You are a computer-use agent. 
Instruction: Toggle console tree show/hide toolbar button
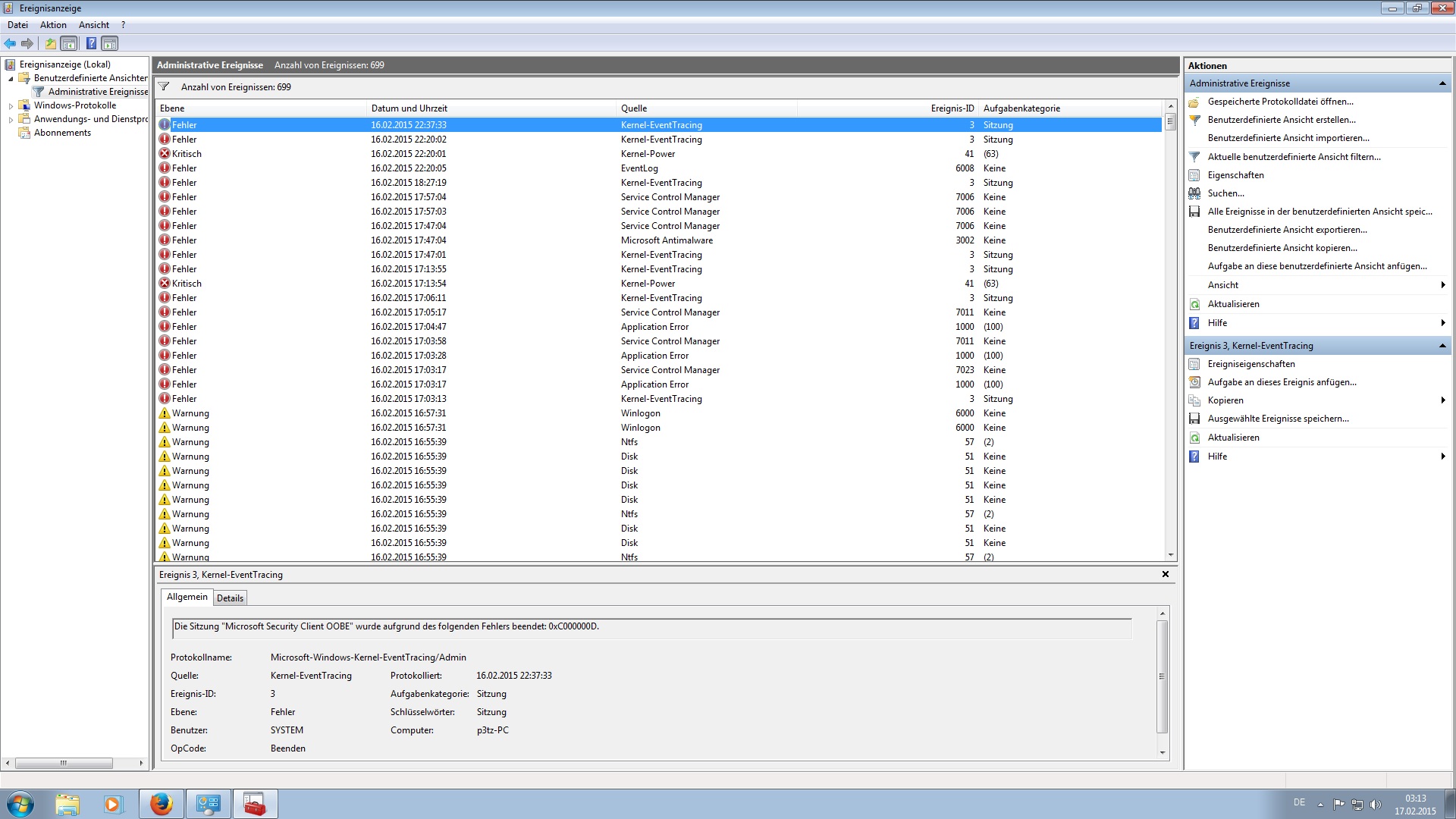[69, 43]
